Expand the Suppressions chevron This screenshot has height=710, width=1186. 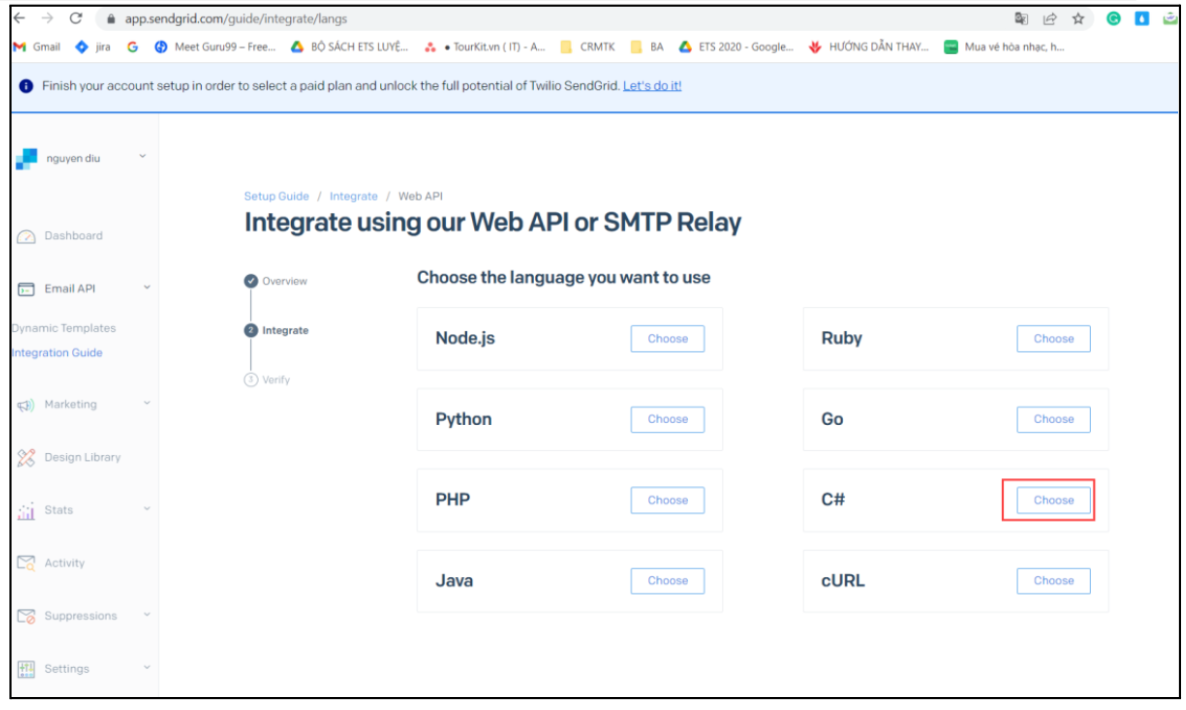[x=147, y=615]
